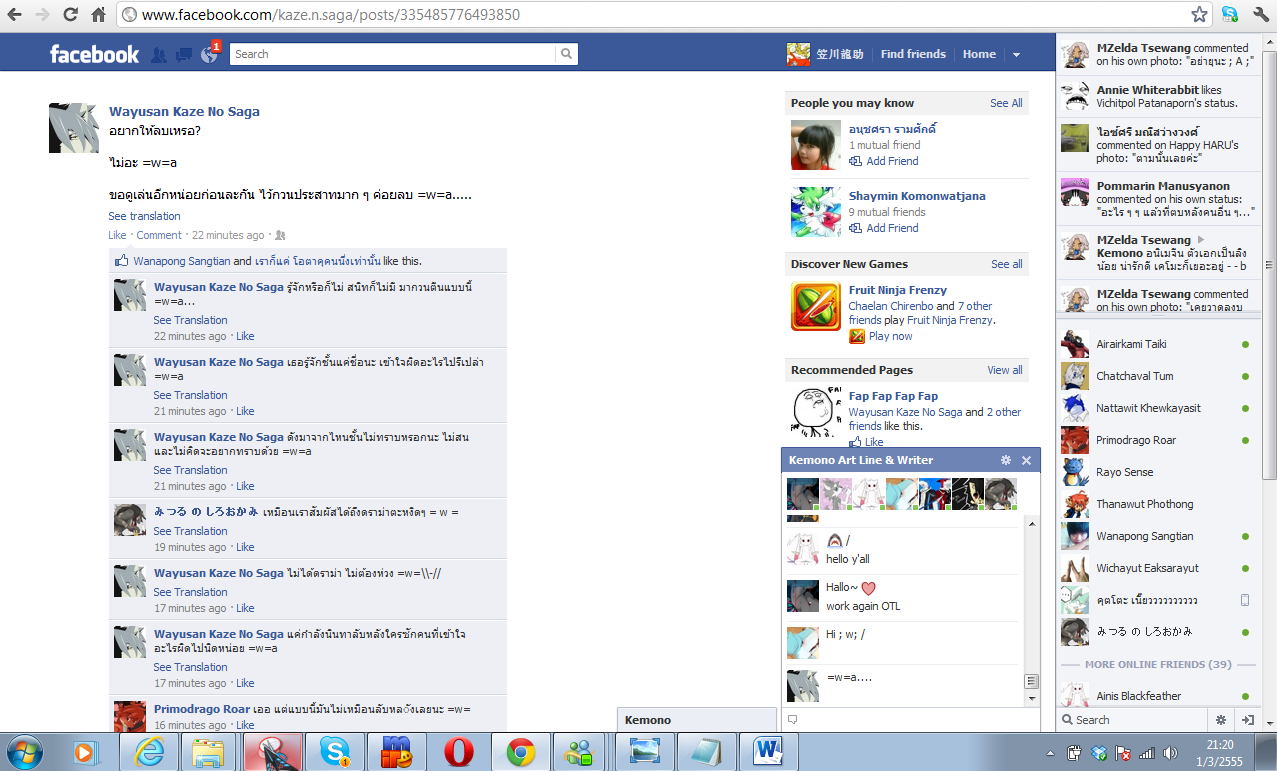Click View all in Recommended Pages

click(x=1005, y=370)
